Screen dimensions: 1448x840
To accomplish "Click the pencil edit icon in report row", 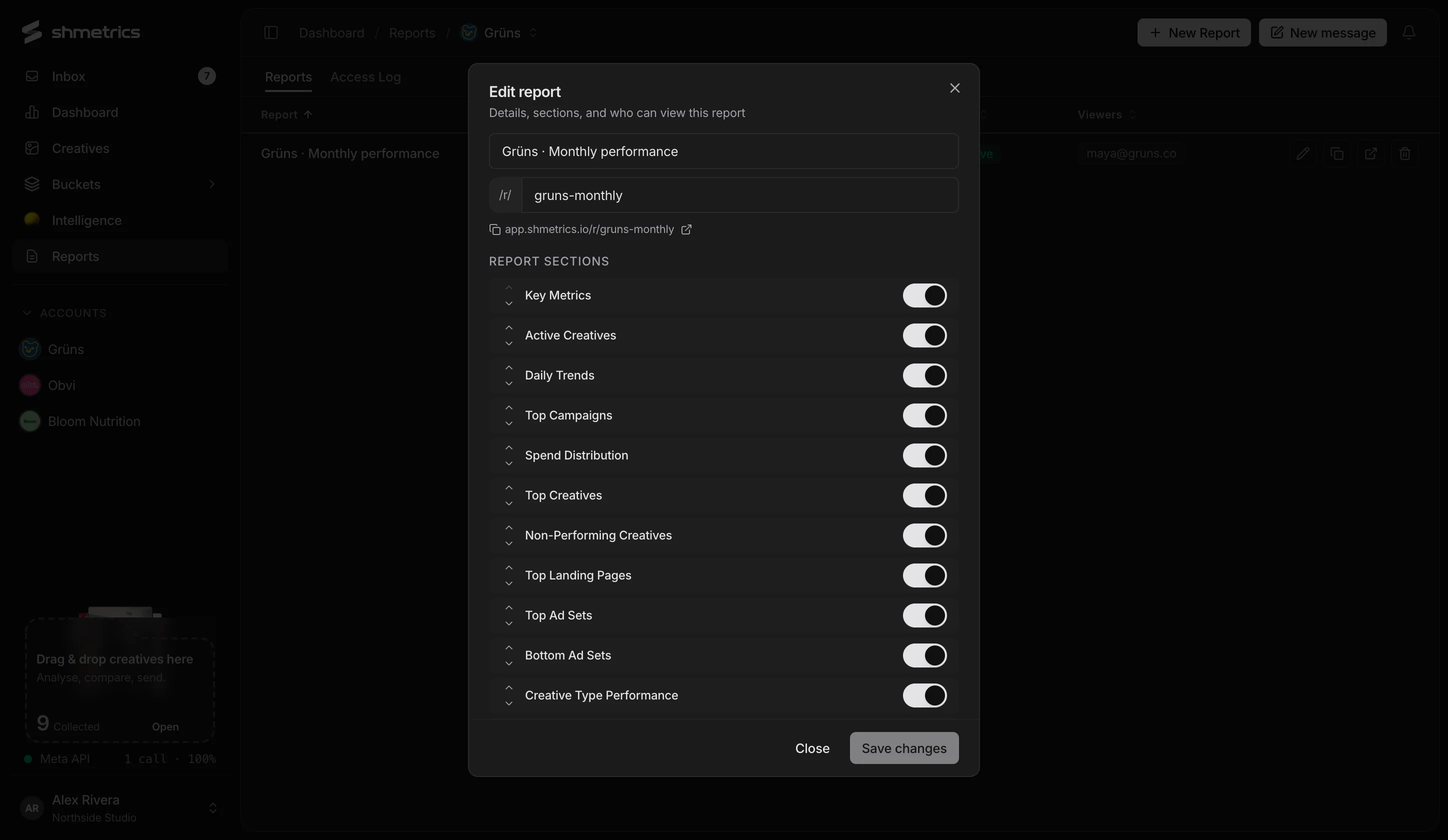I will 1302,153.
